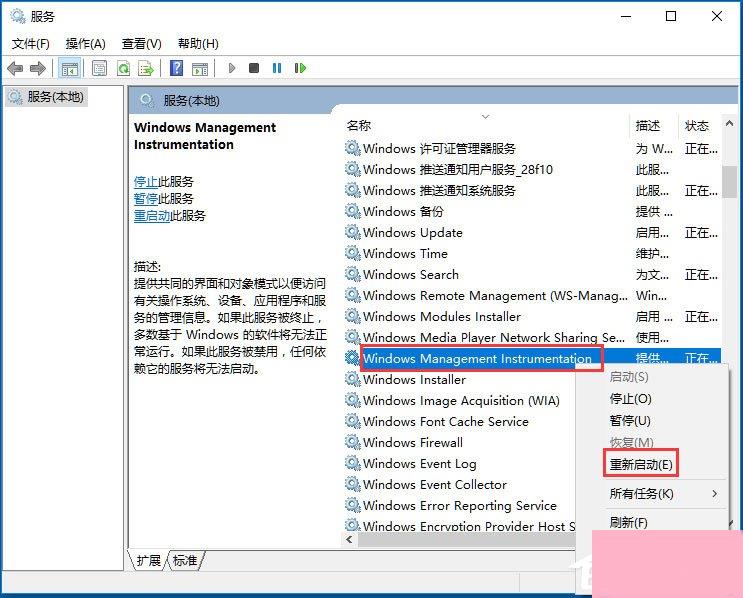Select 服务(本地) tree node
Image resolution: width=743 pixels, height=598 pixels.
click(x=47, y=97)
